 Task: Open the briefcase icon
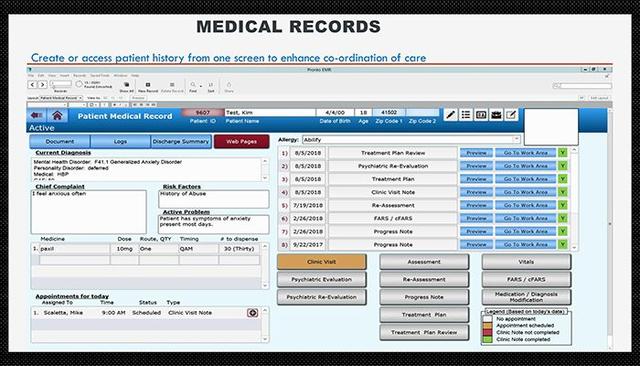point(496,115)
